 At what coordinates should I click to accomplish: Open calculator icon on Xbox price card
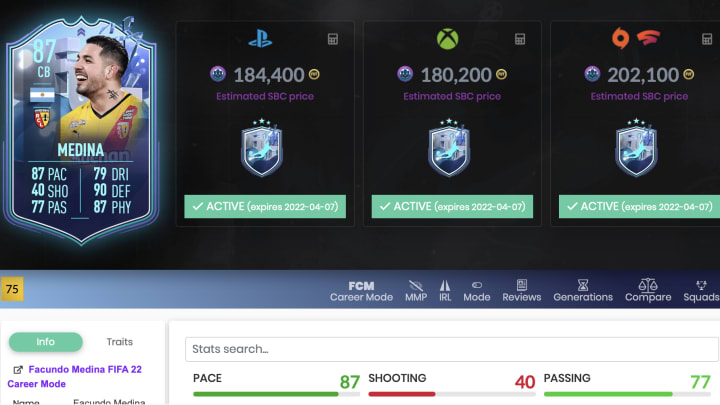520,39
